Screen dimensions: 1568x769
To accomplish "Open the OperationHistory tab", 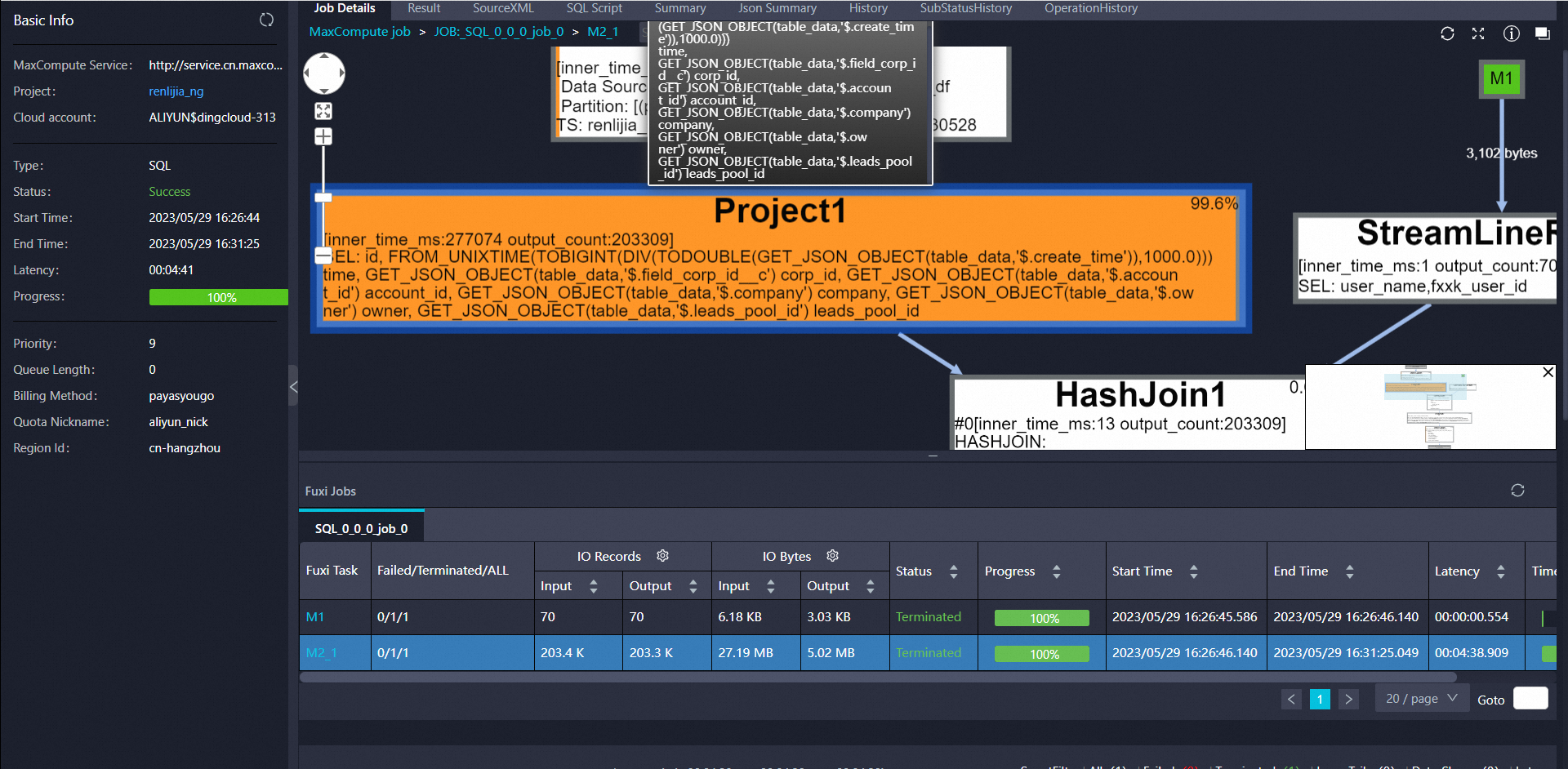I will [1091, 8].
